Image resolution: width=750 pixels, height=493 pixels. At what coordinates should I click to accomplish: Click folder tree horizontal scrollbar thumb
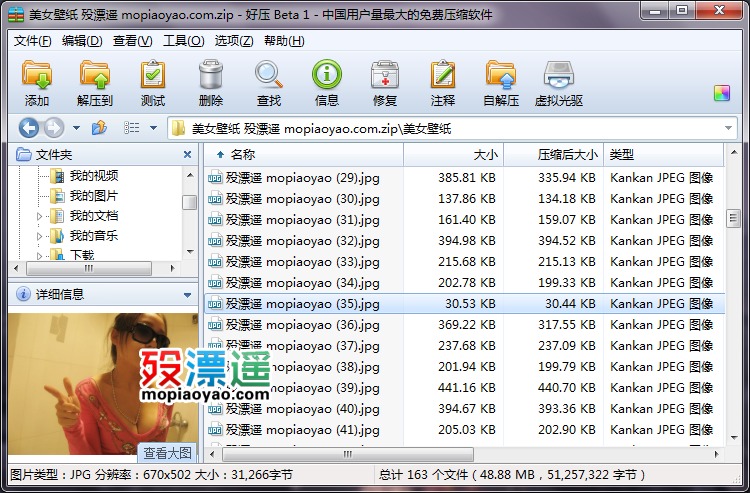tap(89, 269)
